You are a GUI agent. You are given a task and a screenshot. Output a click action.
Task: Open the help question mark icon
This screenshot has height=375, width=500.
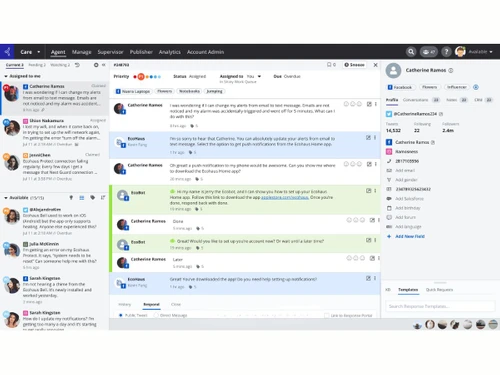[446, 52]
